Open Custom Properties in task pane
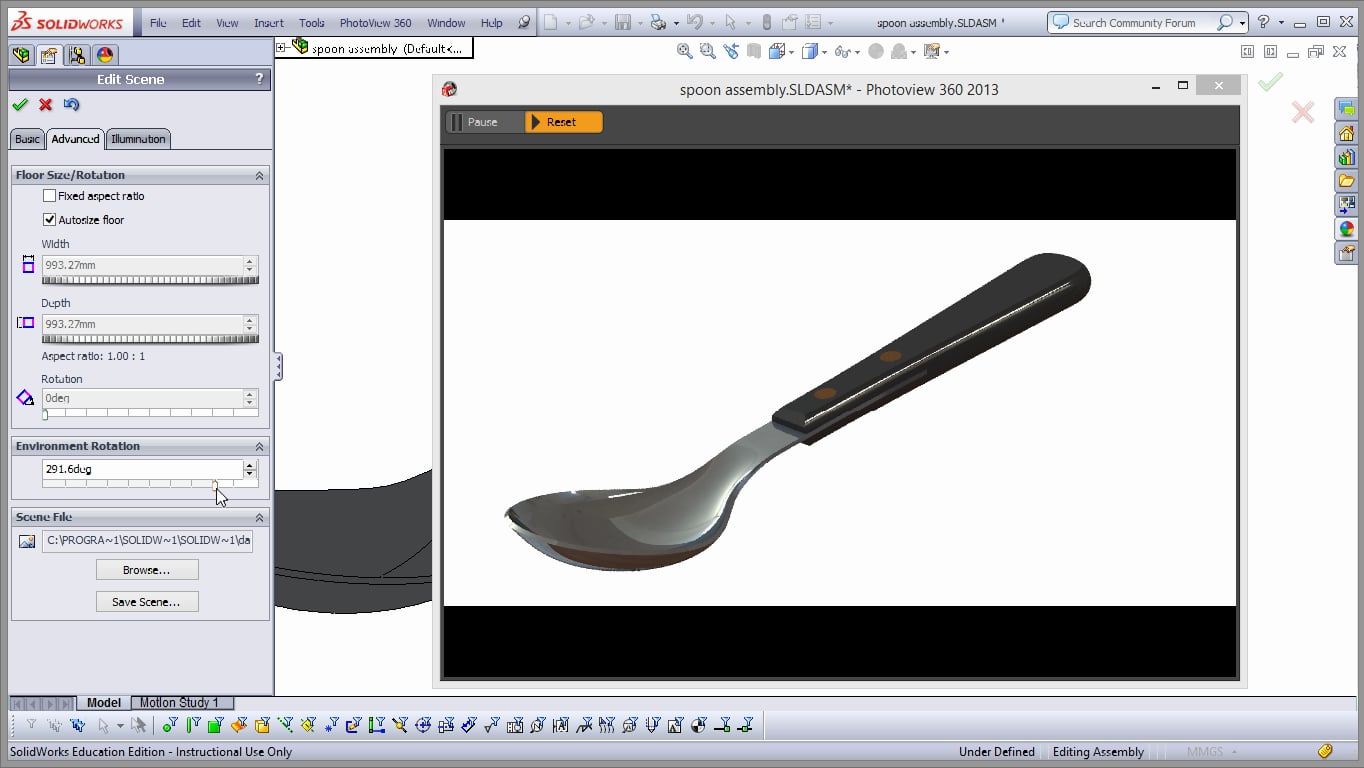The width and height of the screenshot is (1364, 768). pyautogui.click(x=1346, y=253)
